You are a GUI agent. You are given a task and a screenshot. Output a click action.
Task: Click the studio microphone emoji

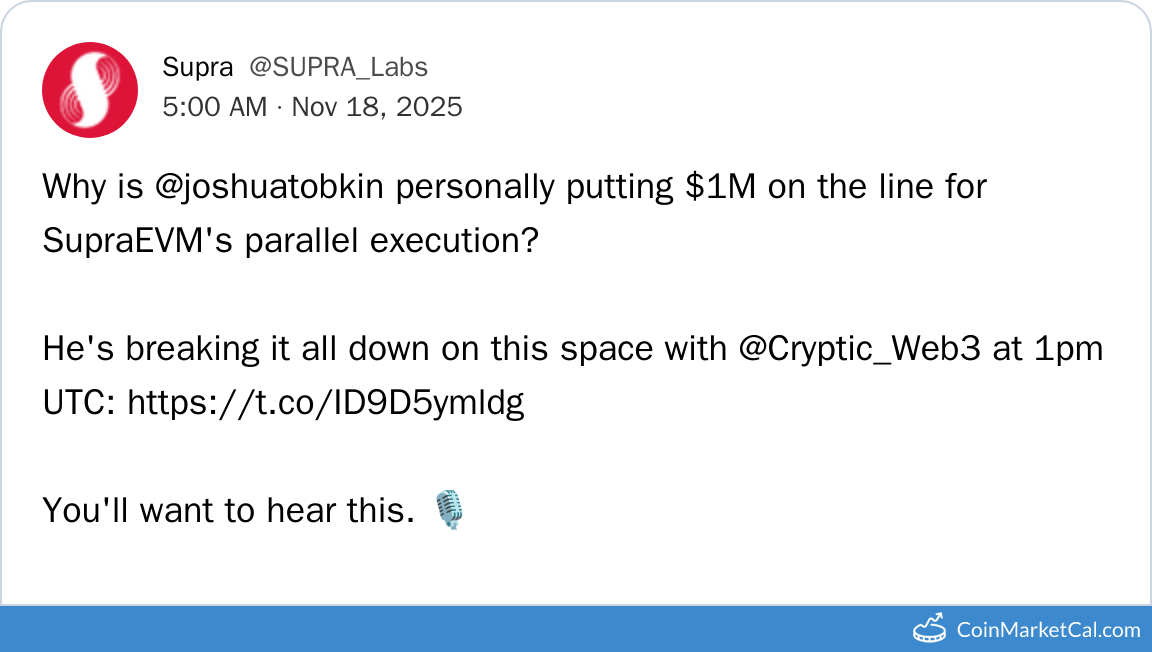450,510
